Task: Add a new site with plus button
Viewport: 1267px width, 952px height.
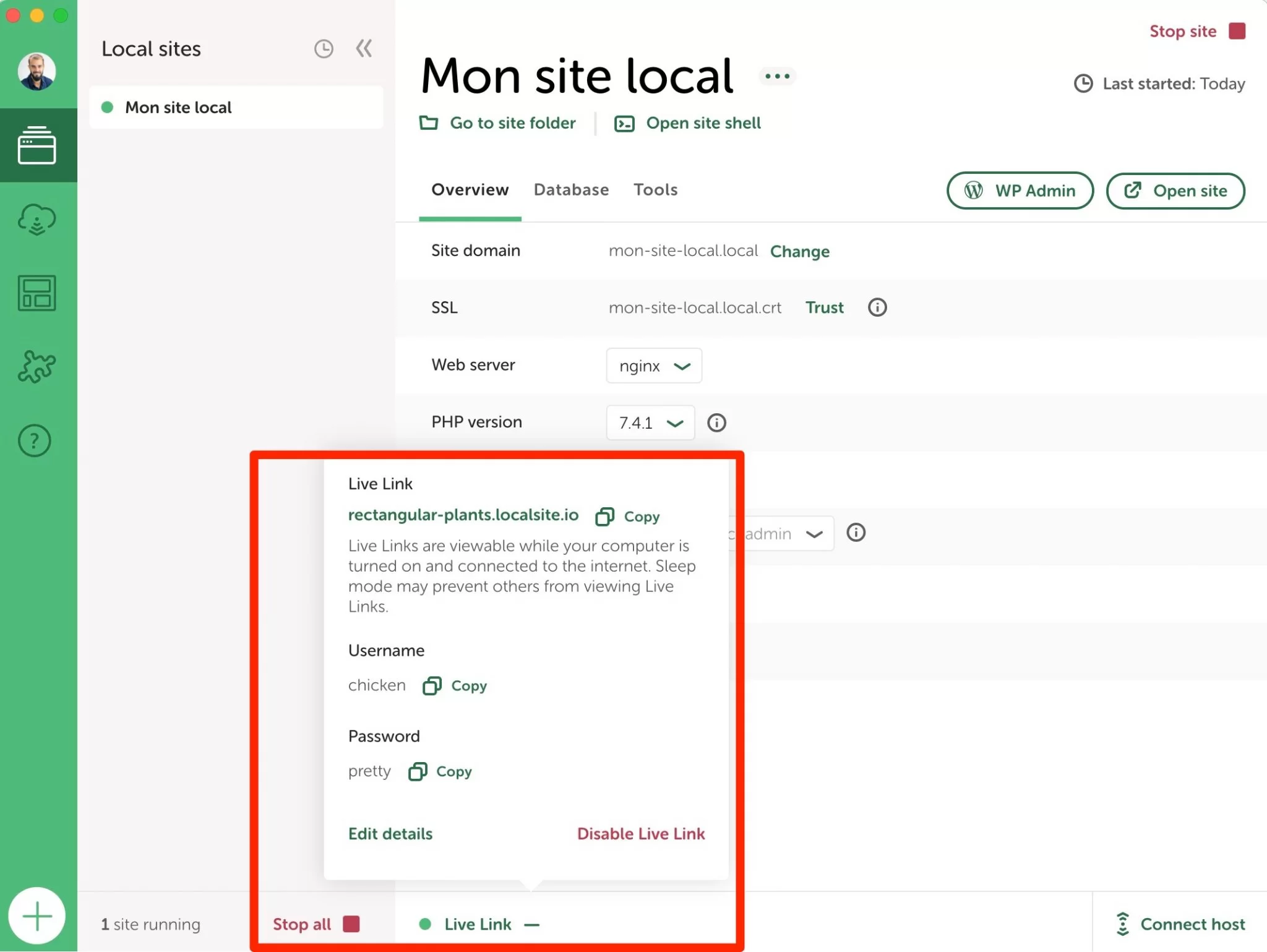Action: [37, 916]
